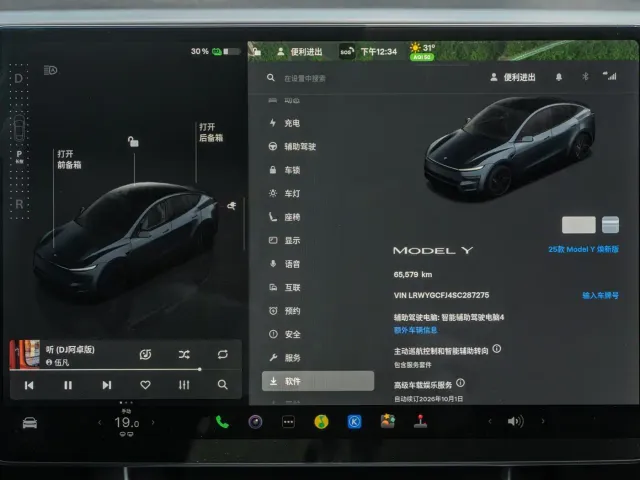This screenshot has height=480, width=640.
Task: Pause the current song
Action: coord(68,385)
